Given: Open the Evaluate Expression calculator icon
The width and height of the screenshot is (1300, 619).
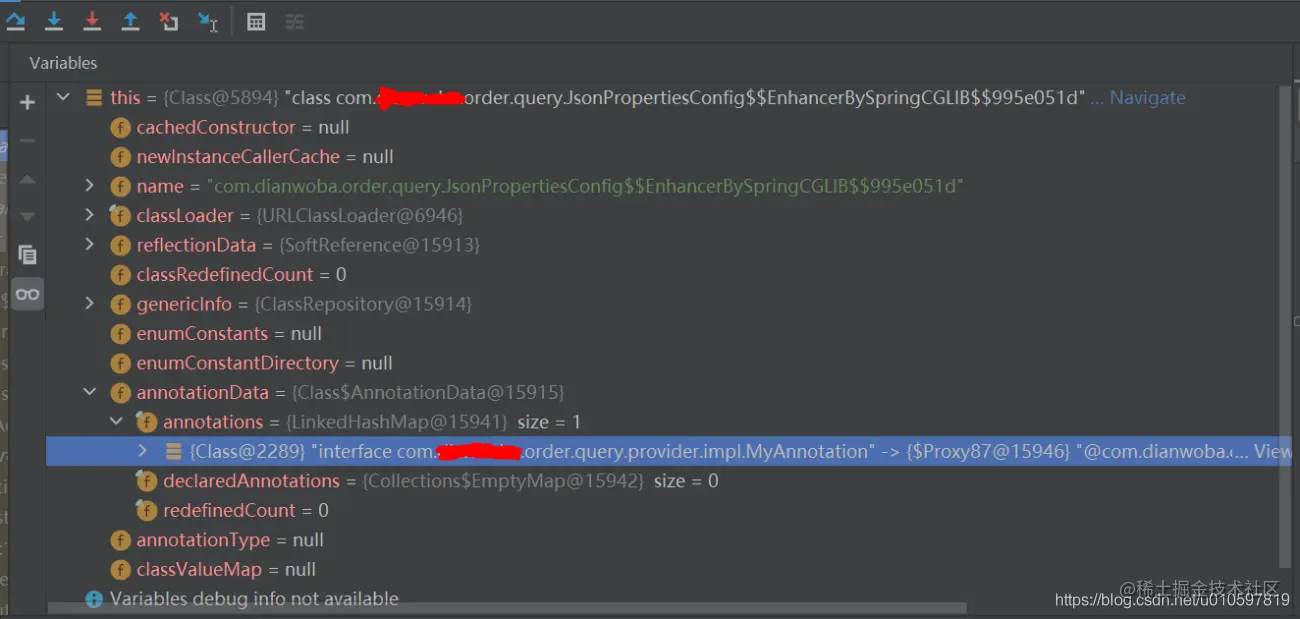Looking at the screenshot, I should click(x=256, y=21).
